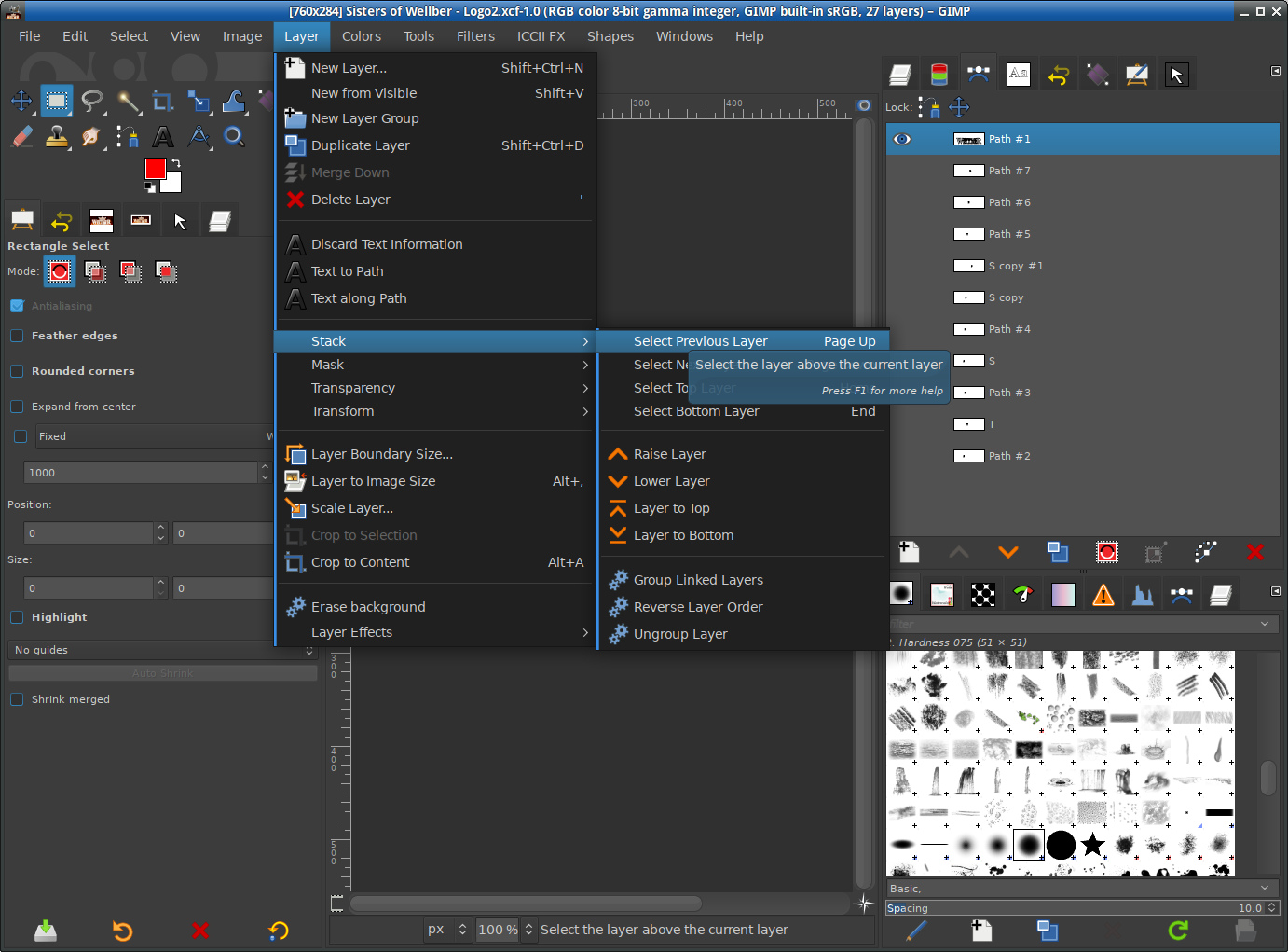Select the Crop tool

coord(163,101)
